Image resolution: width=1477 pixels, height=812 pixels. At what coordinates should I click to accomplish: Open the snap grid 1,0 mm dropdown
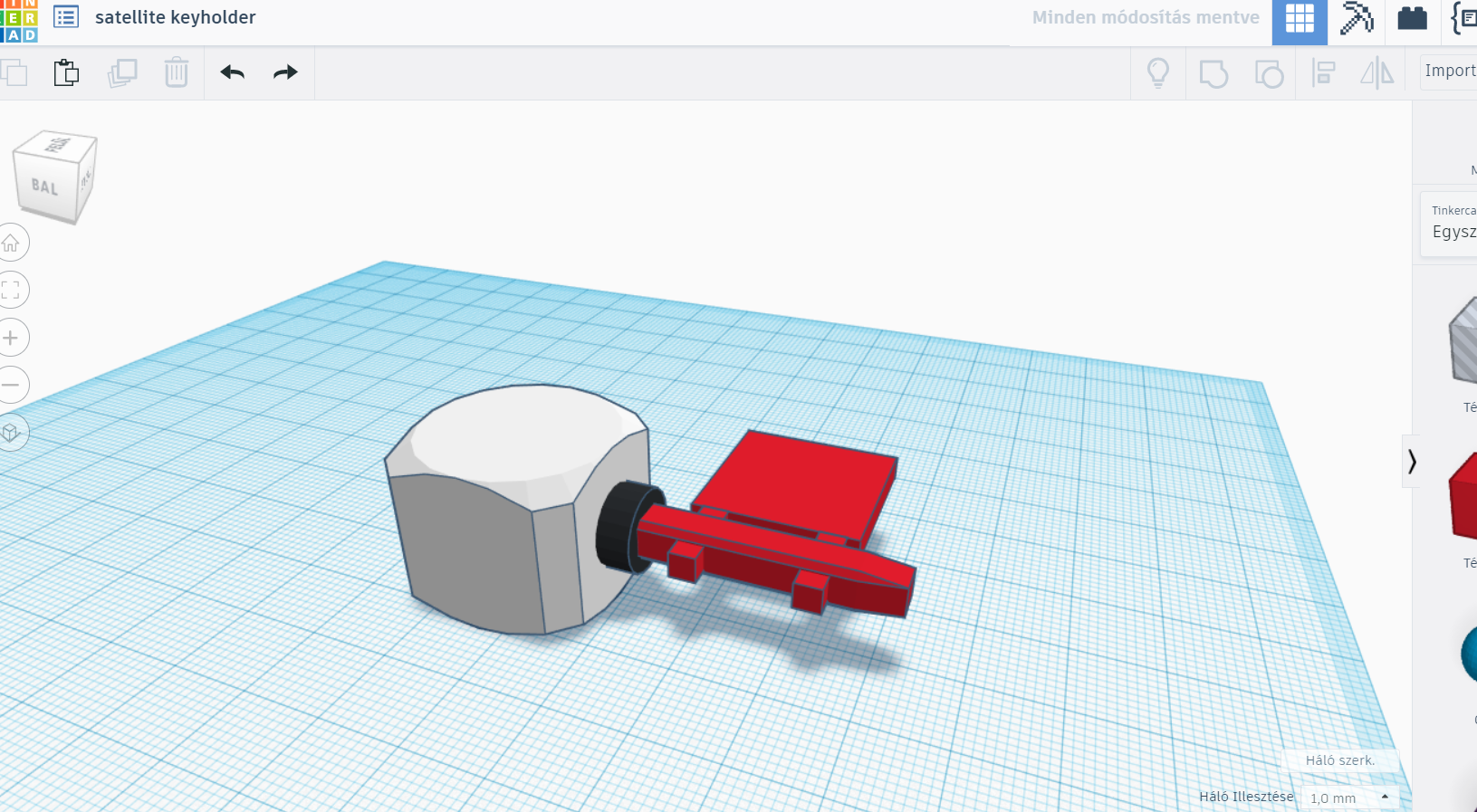[1349, 798]
